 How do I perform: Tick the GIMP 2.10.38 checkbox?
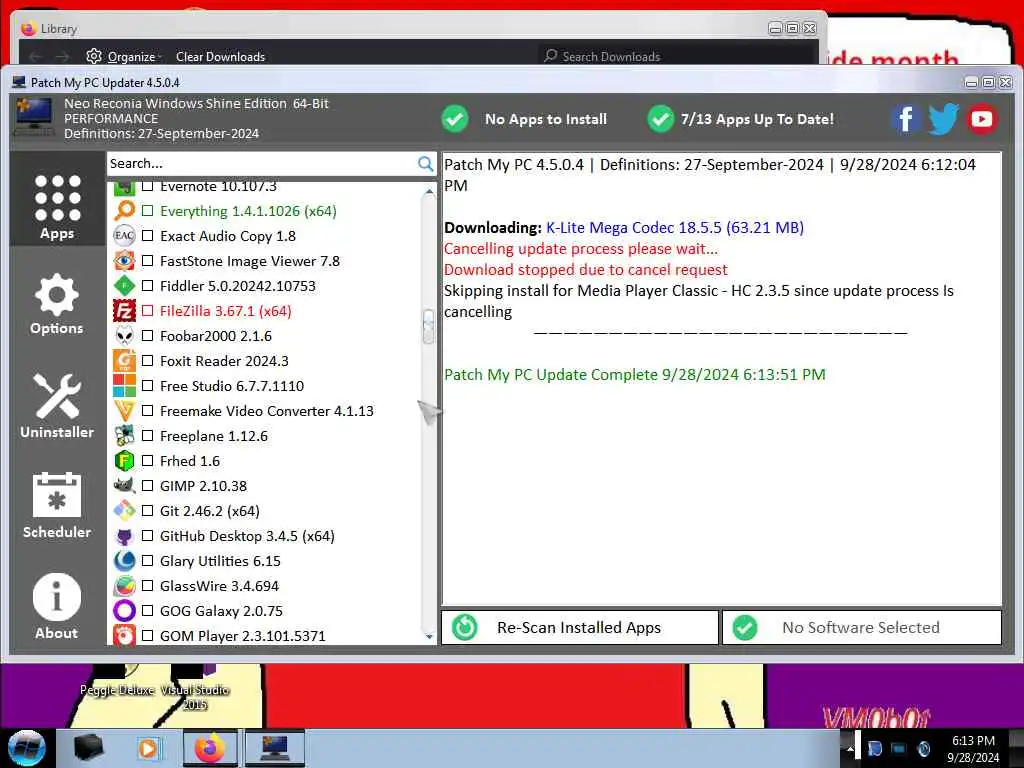(x=148, y=485)
